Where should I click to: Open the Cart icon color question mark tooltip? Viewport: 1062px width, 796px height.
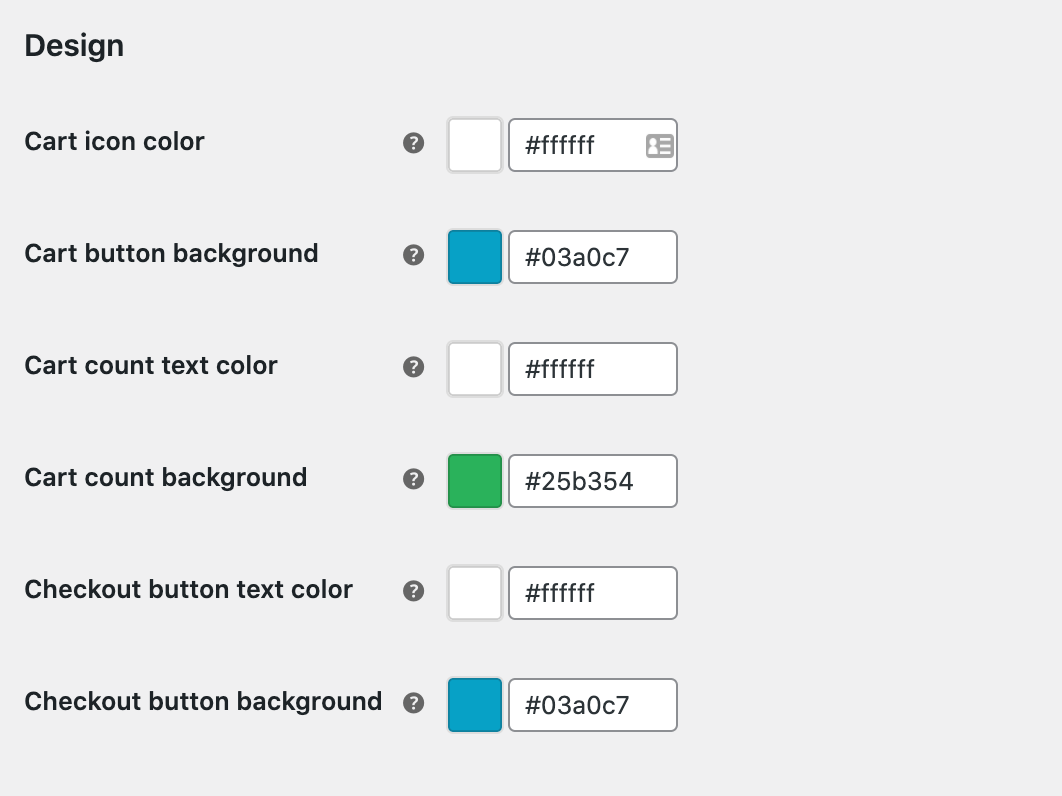click(413, 144)
